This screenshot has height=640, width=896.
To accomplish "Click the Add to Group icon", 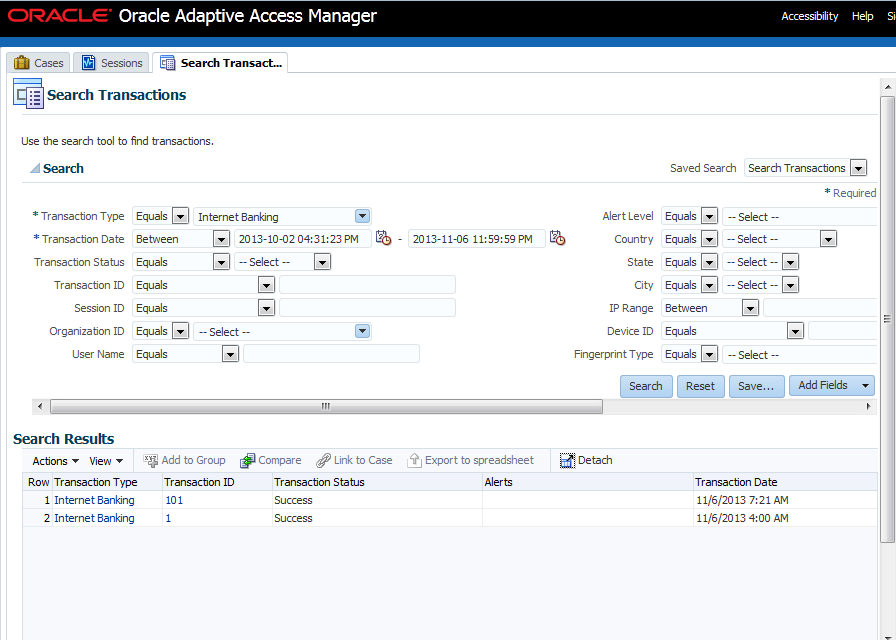I will pyautogui.click(x=151, y=461).
